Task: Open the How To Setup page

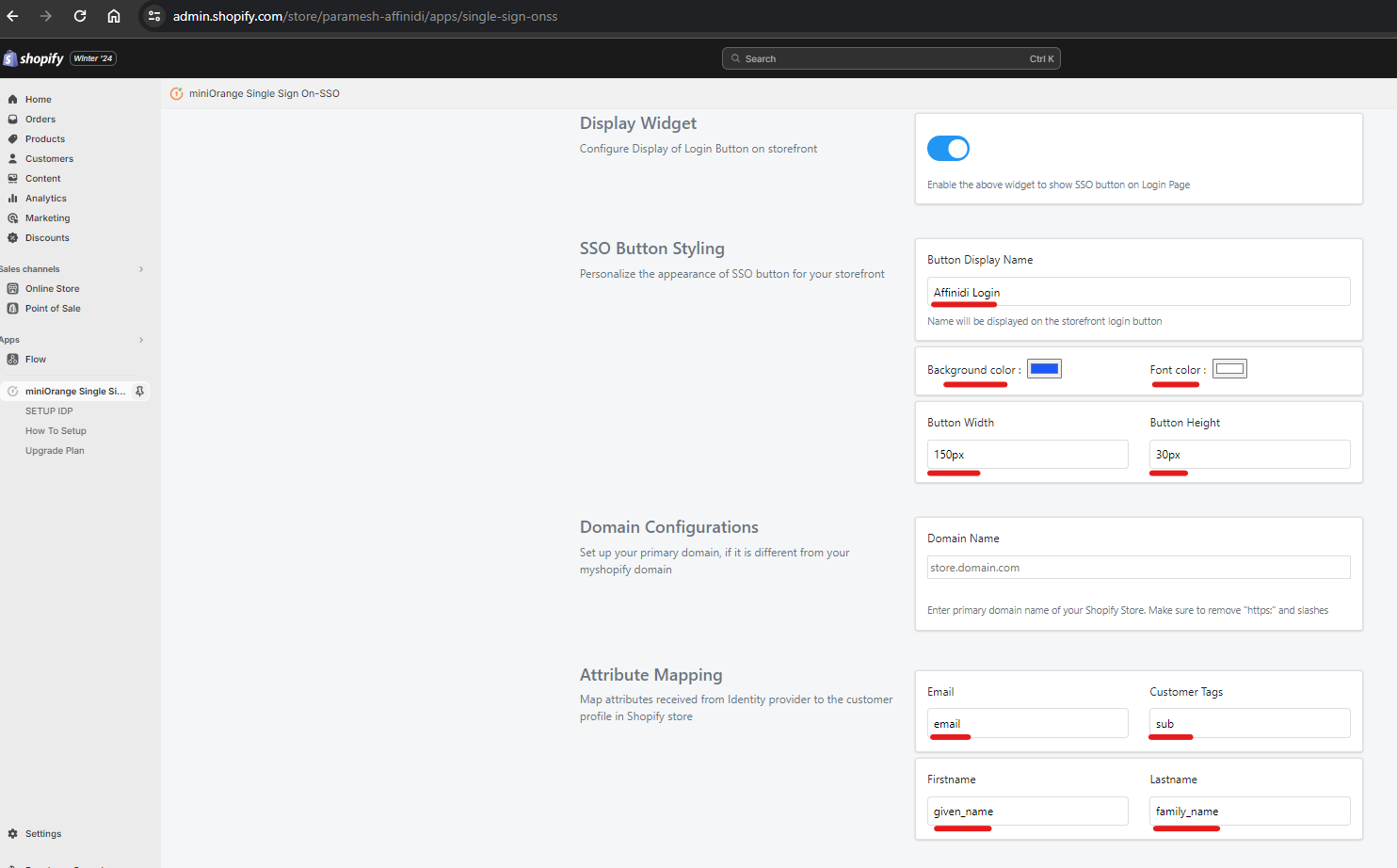Action: (56, 431)
